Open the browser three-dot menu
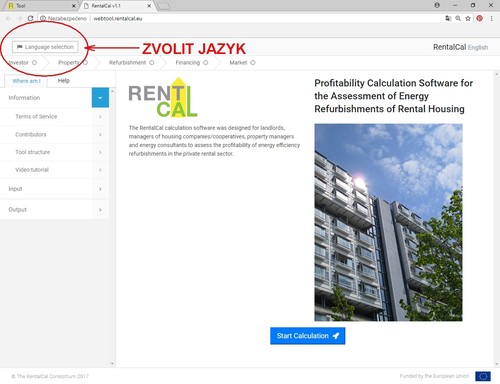The image size is (500, 384). pos(491,18)
